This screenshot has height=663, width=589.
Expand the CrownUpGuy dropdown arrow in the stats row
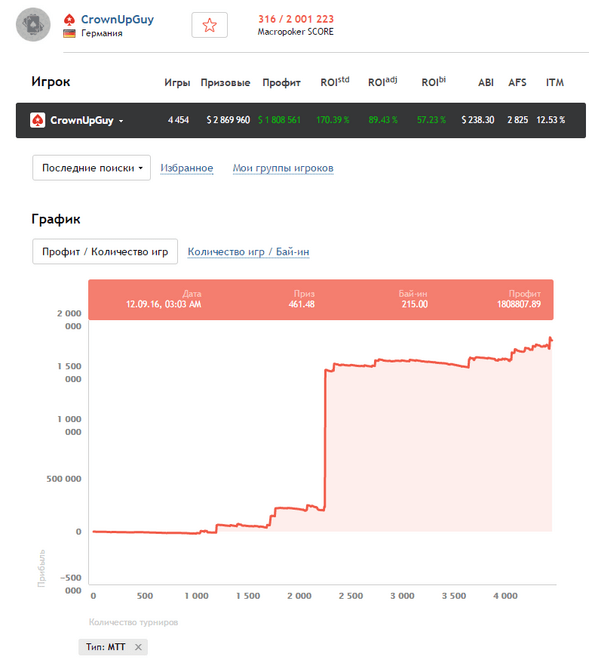pos(121,121)
